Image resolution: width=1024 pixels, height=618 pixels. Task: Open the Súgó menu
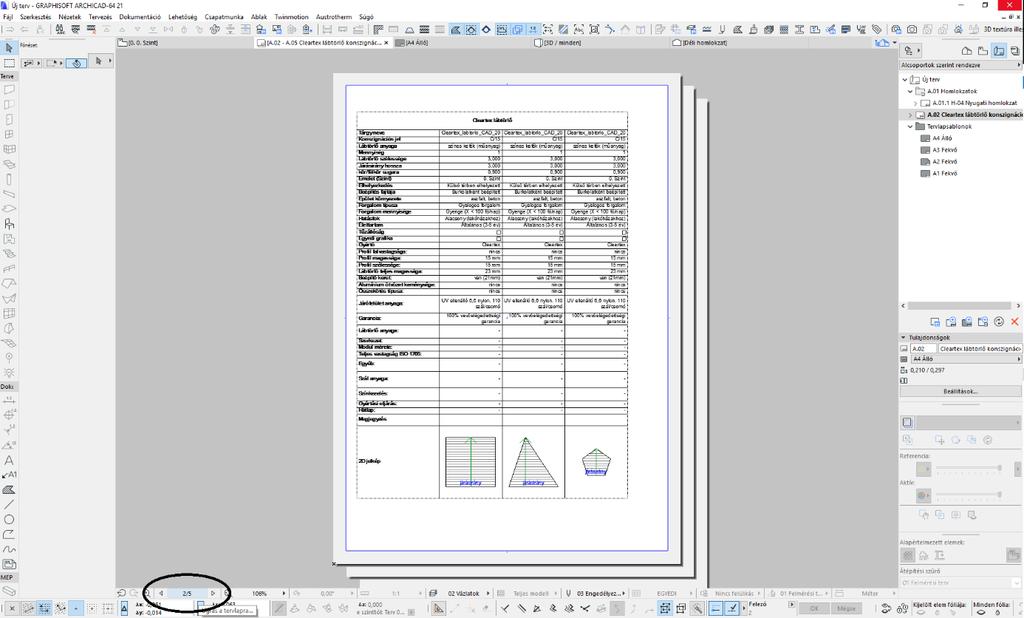pos(366,17)
